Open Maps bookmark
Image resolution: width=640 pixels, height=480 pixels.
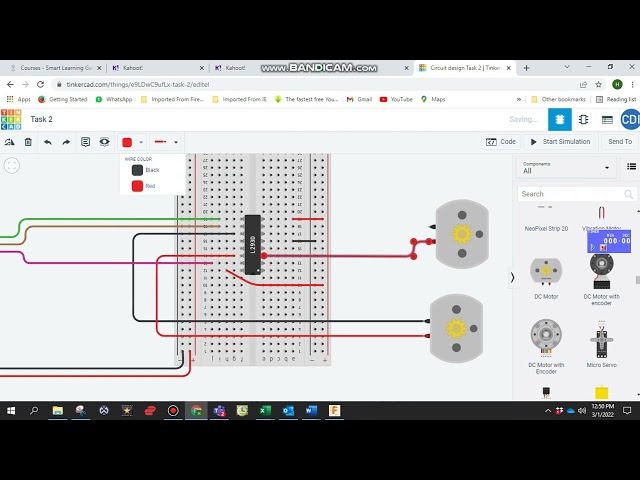click(433, 99)
